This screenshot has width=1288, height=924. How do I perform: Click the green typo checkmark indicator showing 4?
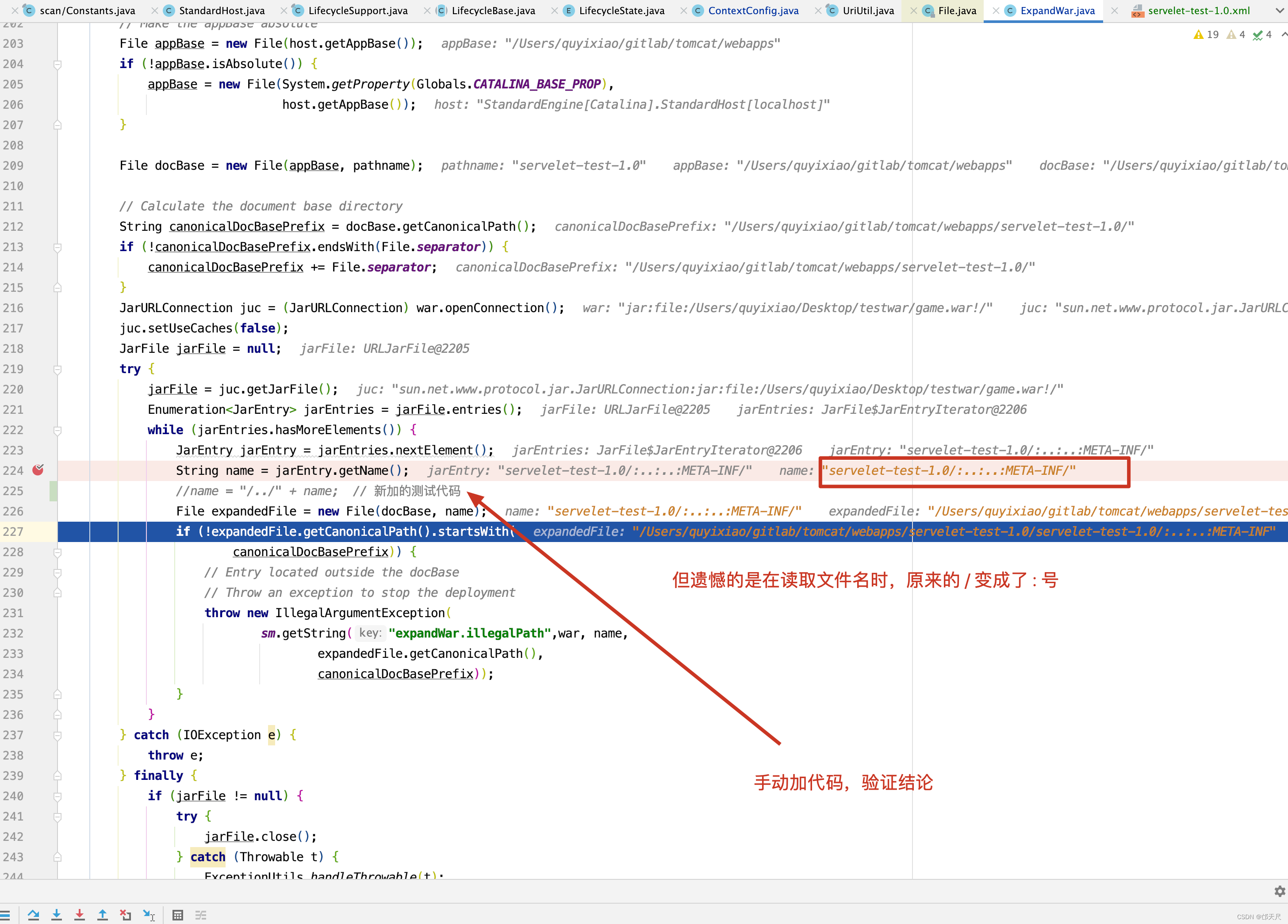[1262, 34]
